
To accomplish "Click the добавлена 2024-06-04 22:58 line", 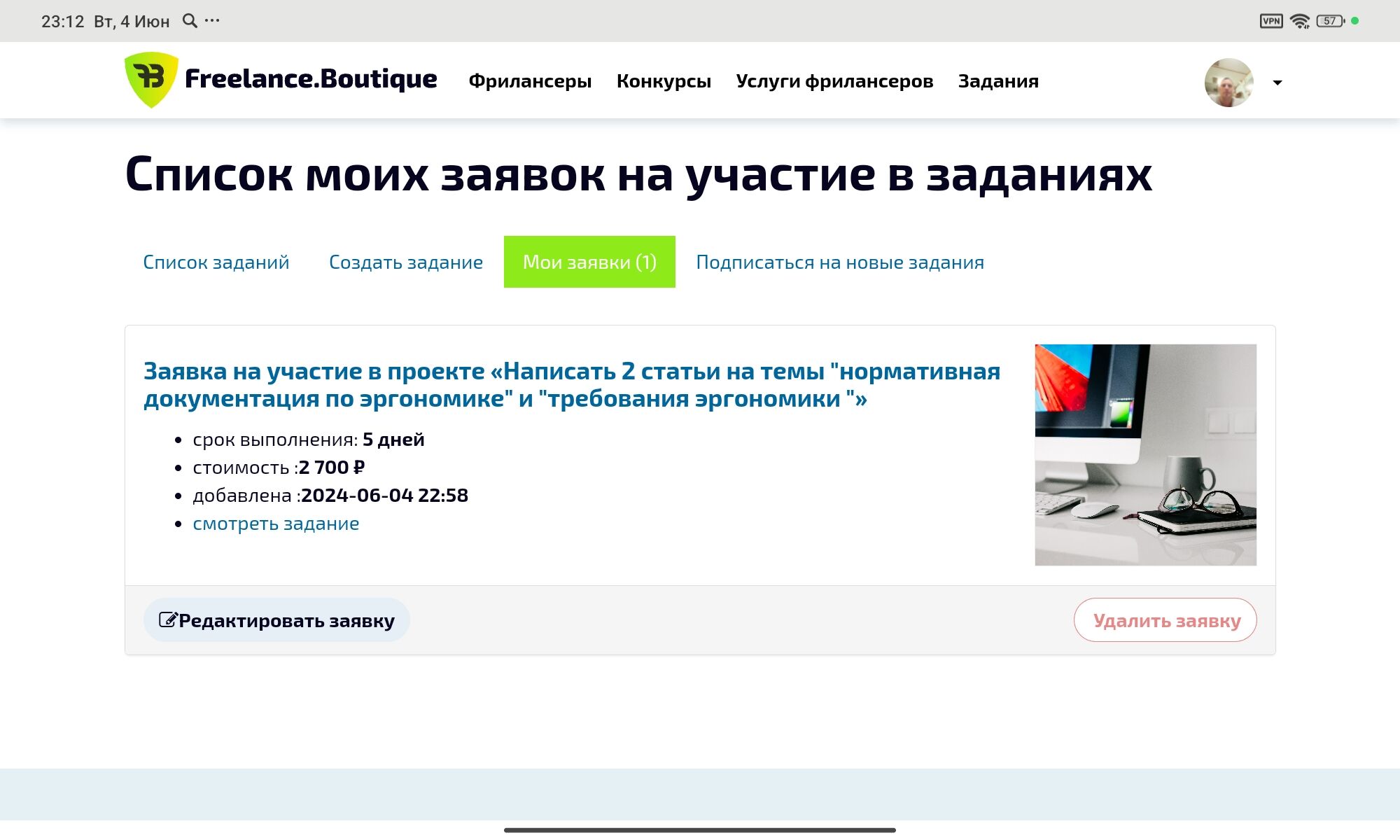I will 330,496.
